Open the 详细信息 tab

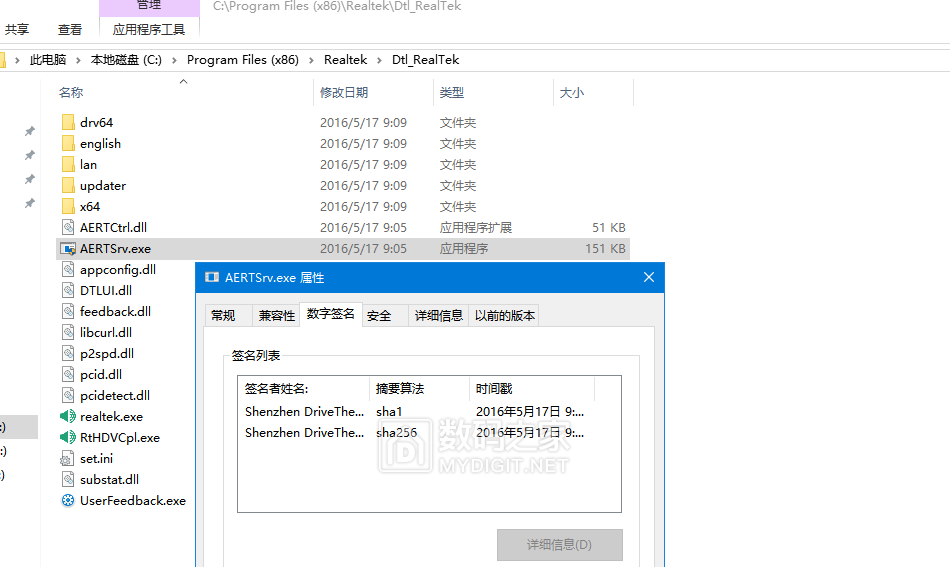click(439, 315)
